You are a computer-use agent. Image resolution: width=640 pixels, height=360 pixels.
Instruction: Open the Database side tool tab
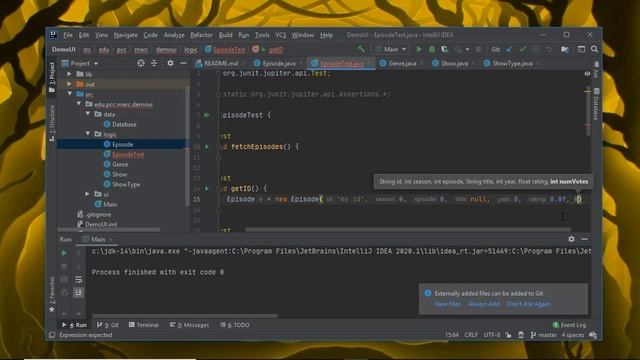[x=596, y=103]
